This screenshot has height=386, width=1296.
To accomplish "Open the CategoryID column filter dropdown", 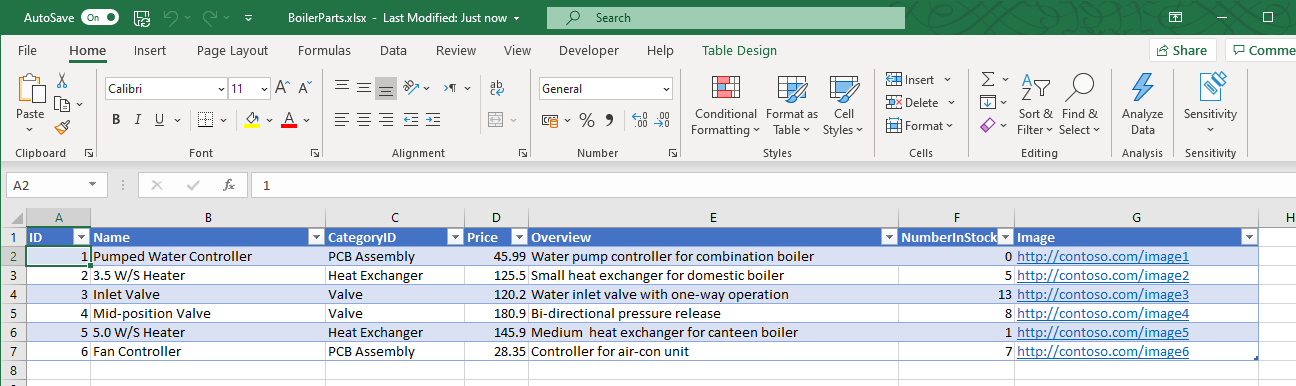I will click(455, 237).
